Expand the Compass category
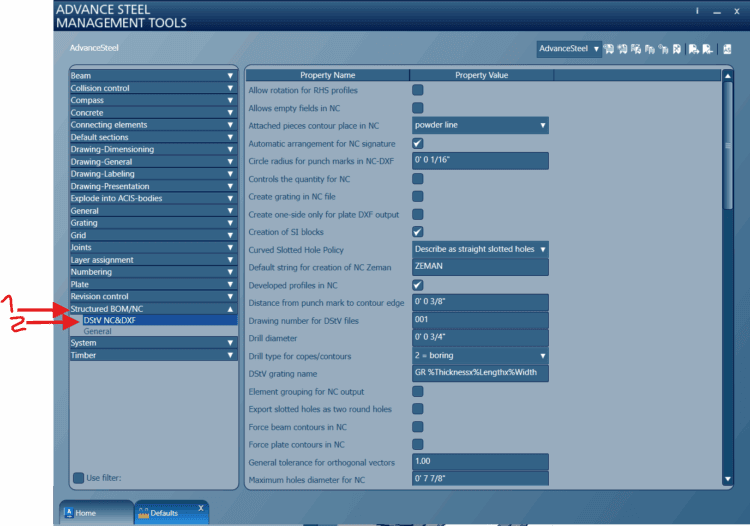The image size is (750, 526). click(x=154, y=100)
